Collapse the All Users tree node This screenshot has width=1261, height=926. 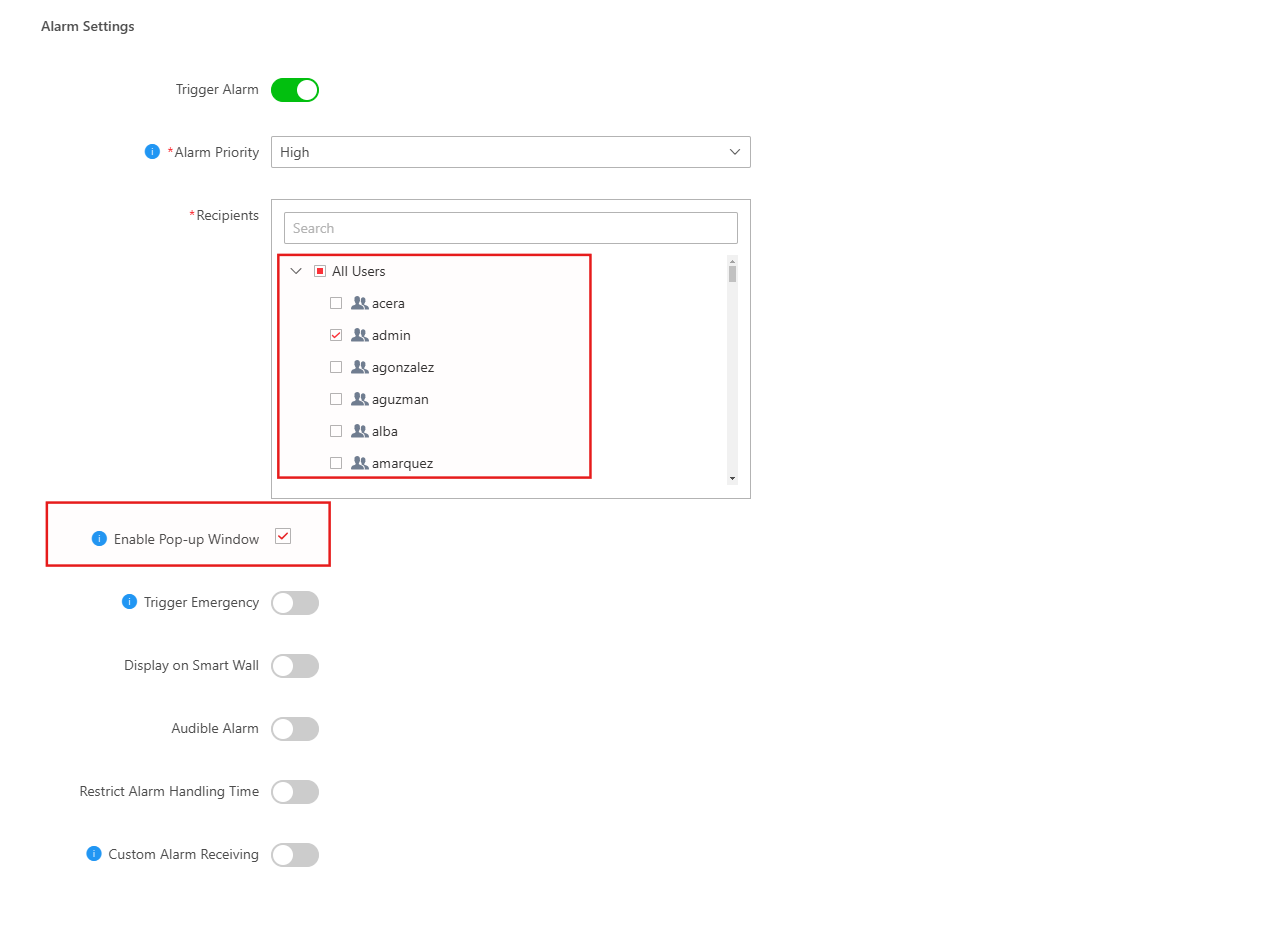296,271
